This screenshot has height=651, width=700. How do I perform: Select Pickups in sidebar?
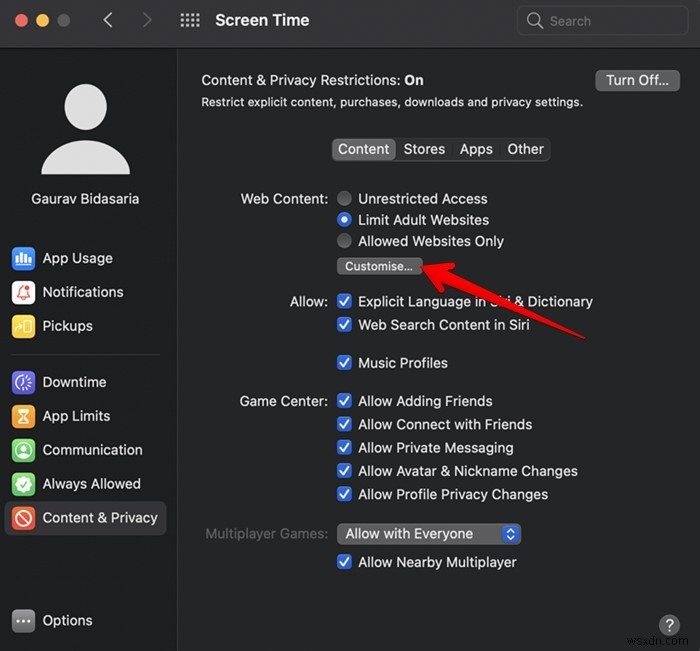tap(85, 326)
